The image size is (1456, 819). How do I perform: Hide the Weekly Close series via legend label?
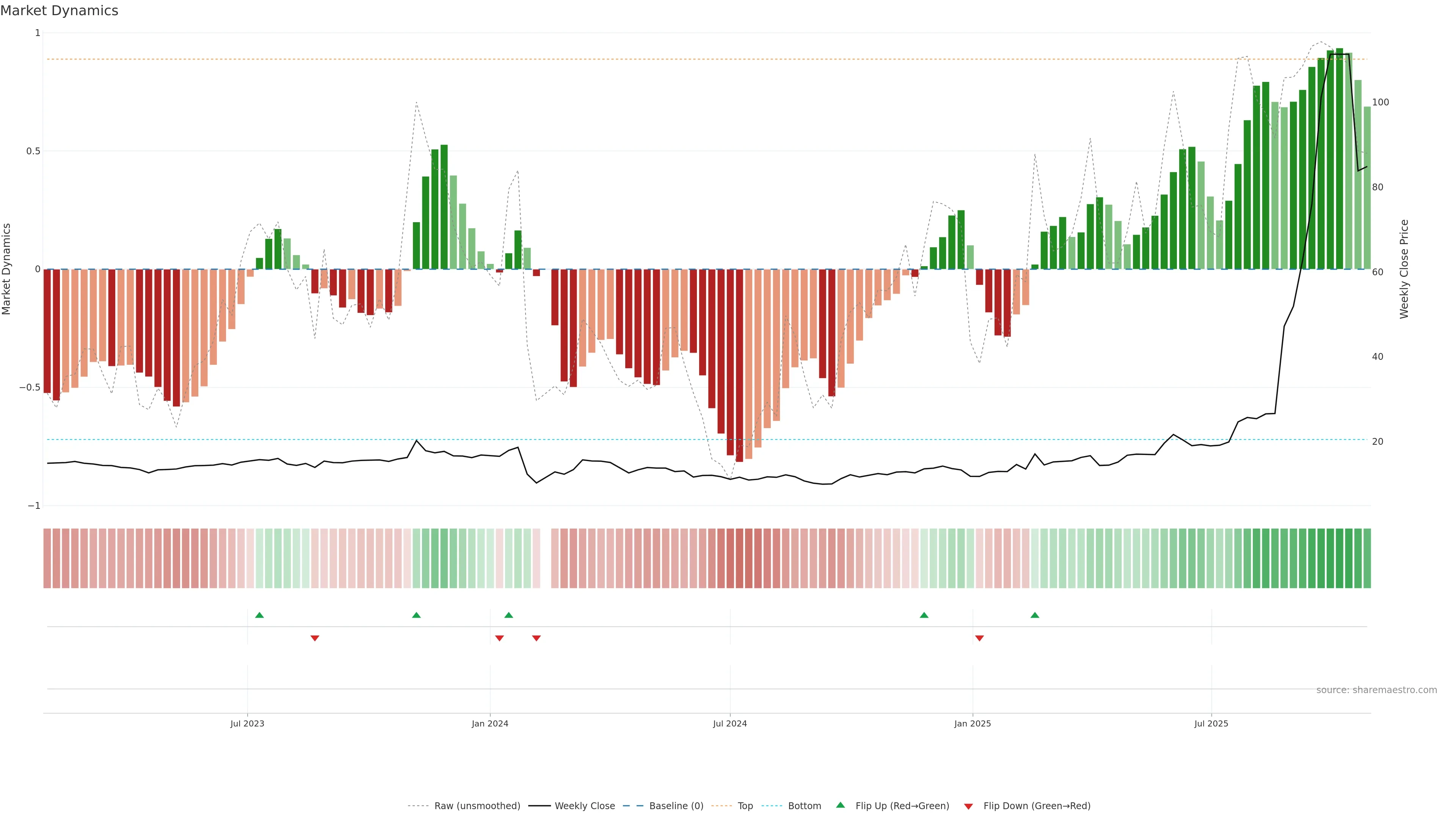point(584,805)
